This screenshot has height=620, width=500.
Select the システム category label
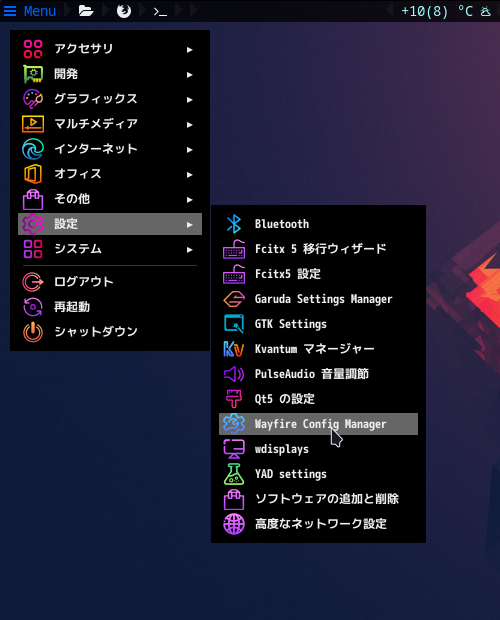point(78,249)
